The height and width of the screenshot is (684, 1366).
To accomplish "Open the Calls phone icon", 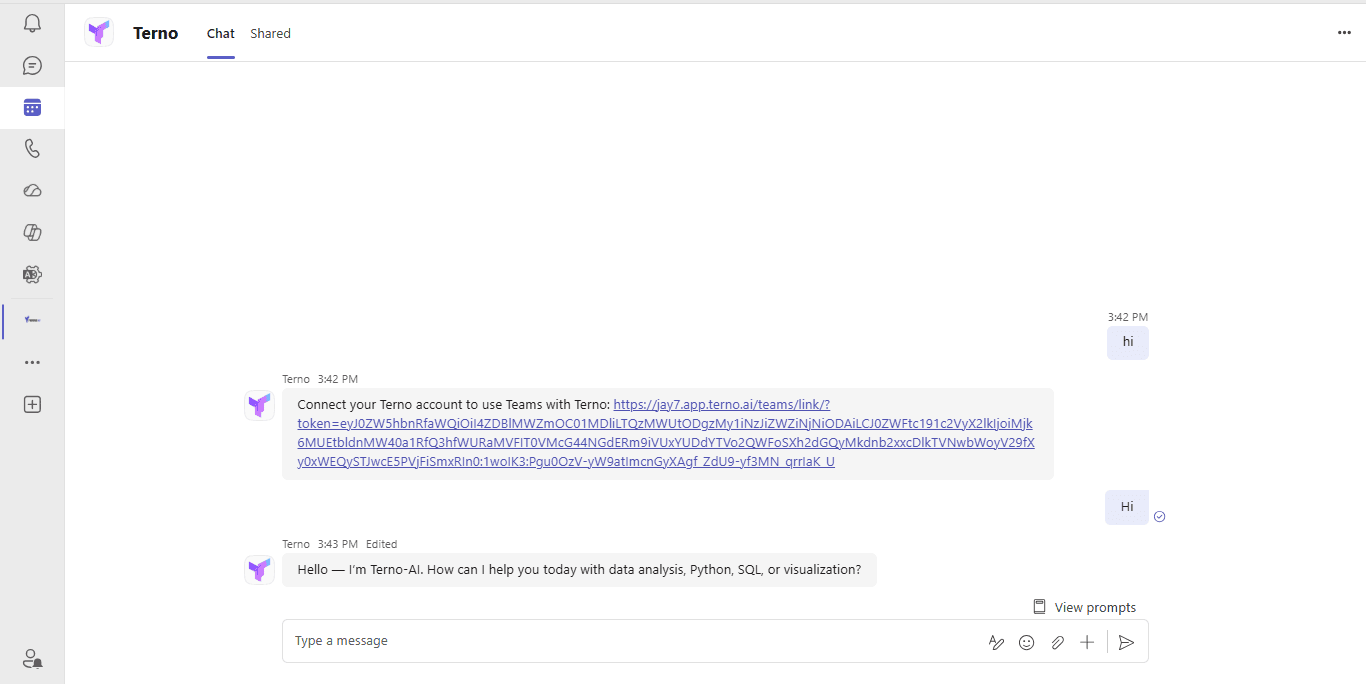I will click(x=32, y=148).
